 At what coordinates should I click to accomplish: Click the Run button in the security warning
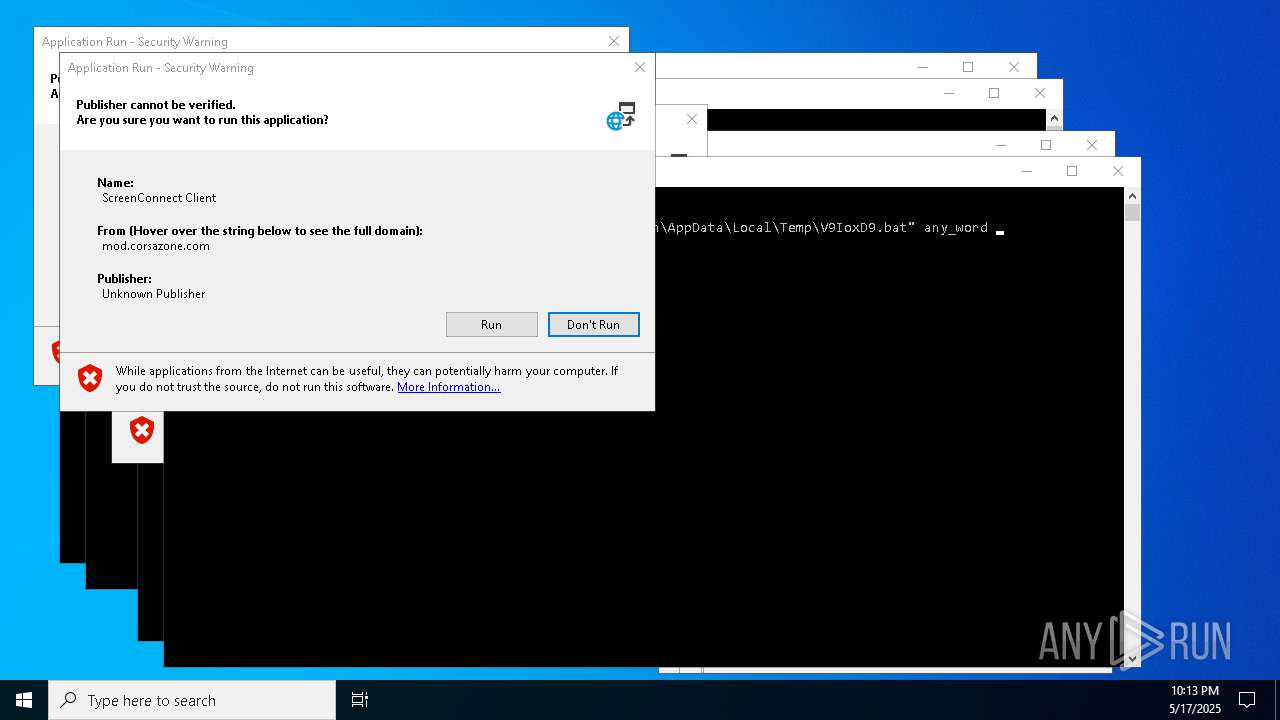coord(491,324)
